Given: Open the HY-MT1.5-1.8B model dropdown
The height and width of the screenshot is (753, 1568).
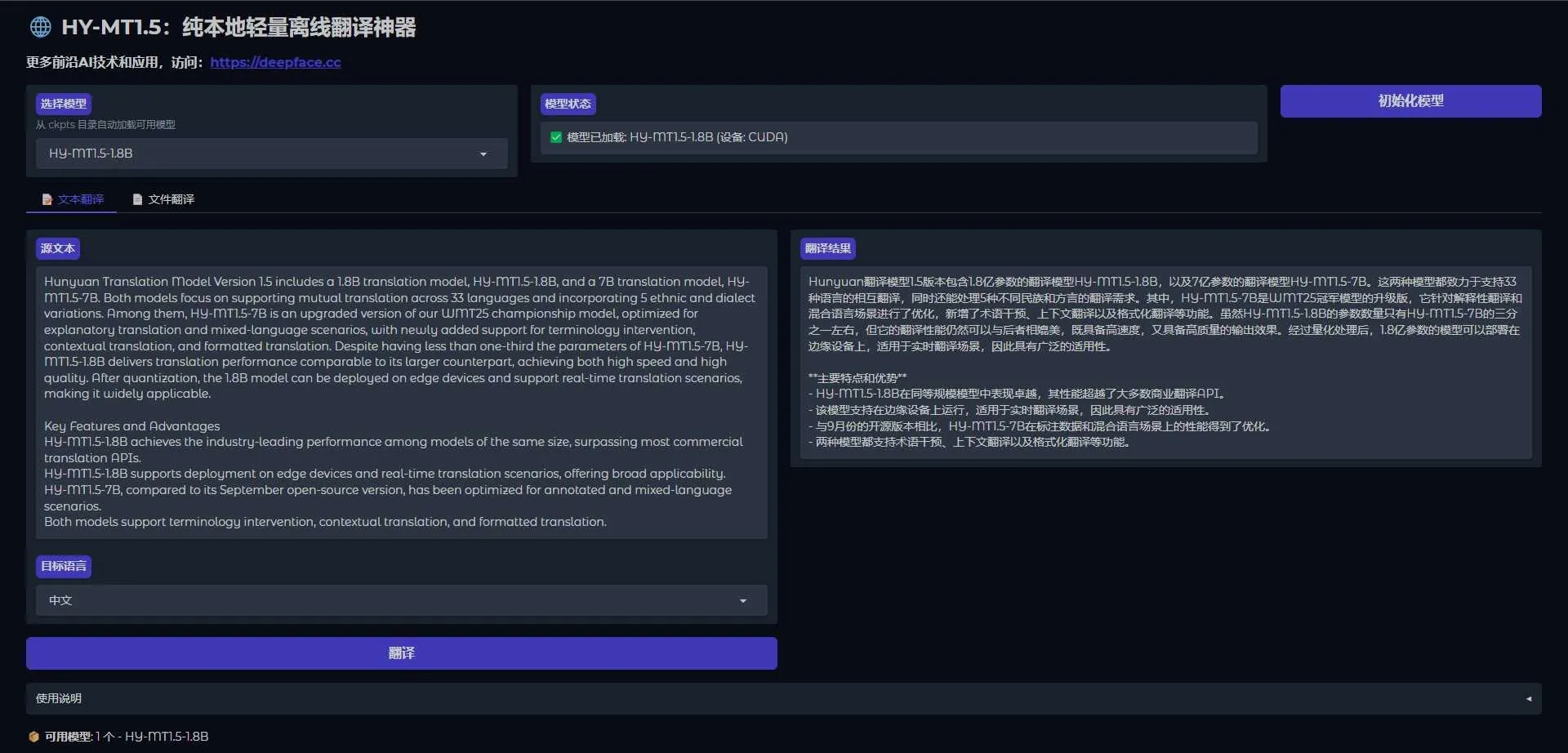Looking at the screenshot, I should point(271,154).
